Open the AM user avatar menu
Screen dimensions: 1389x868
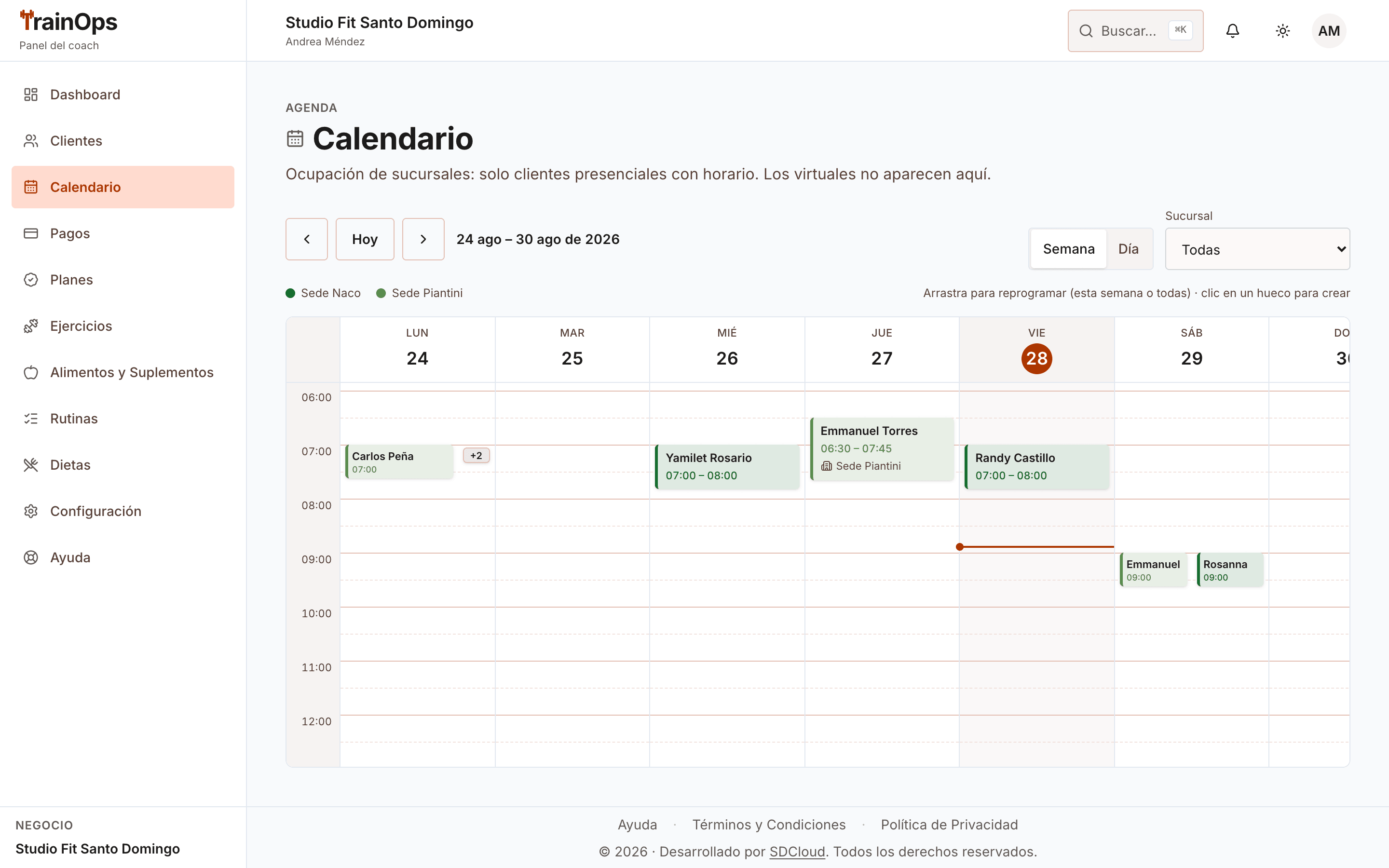[1329, 31]
